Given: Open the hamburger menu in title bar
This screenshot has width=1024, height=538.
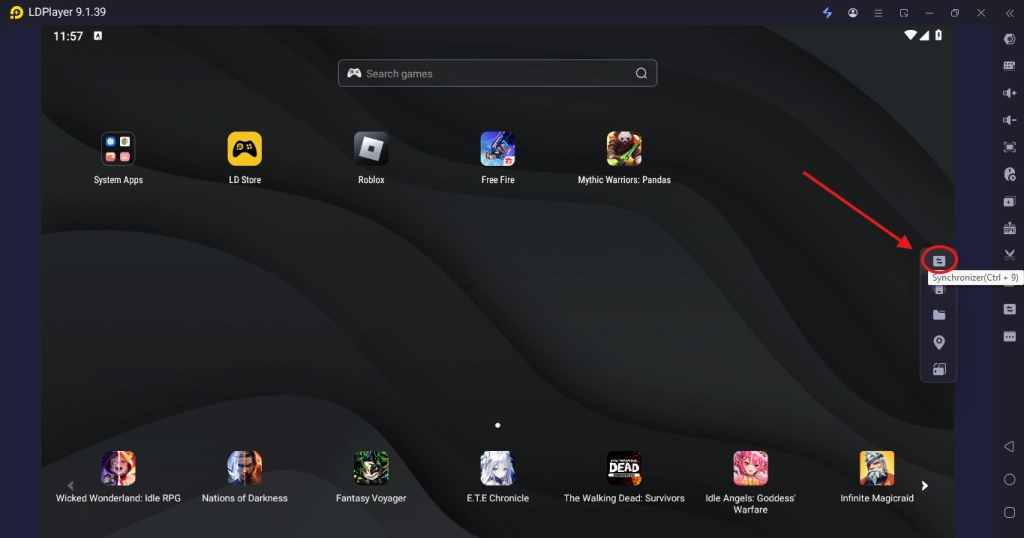Looking at the screenshot, I should click(x=878, y=13).
